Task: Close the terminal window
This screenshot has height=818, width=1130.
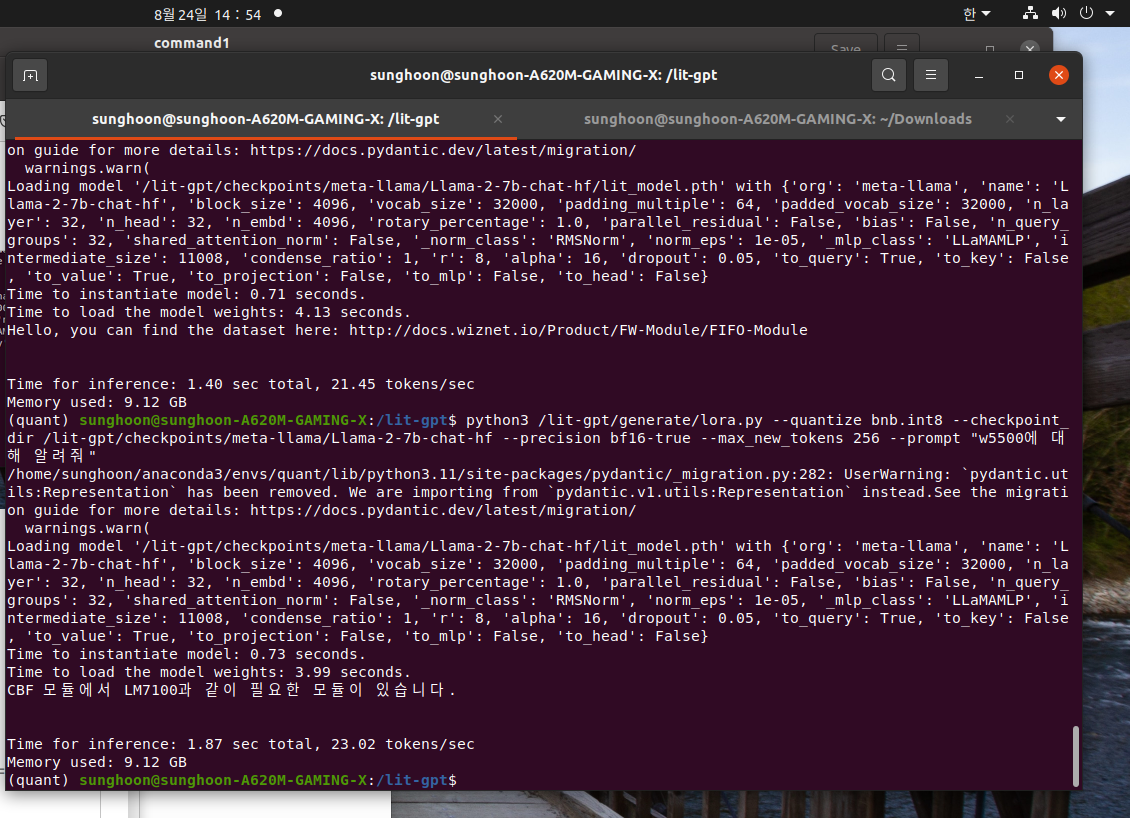Action: 1059,75
